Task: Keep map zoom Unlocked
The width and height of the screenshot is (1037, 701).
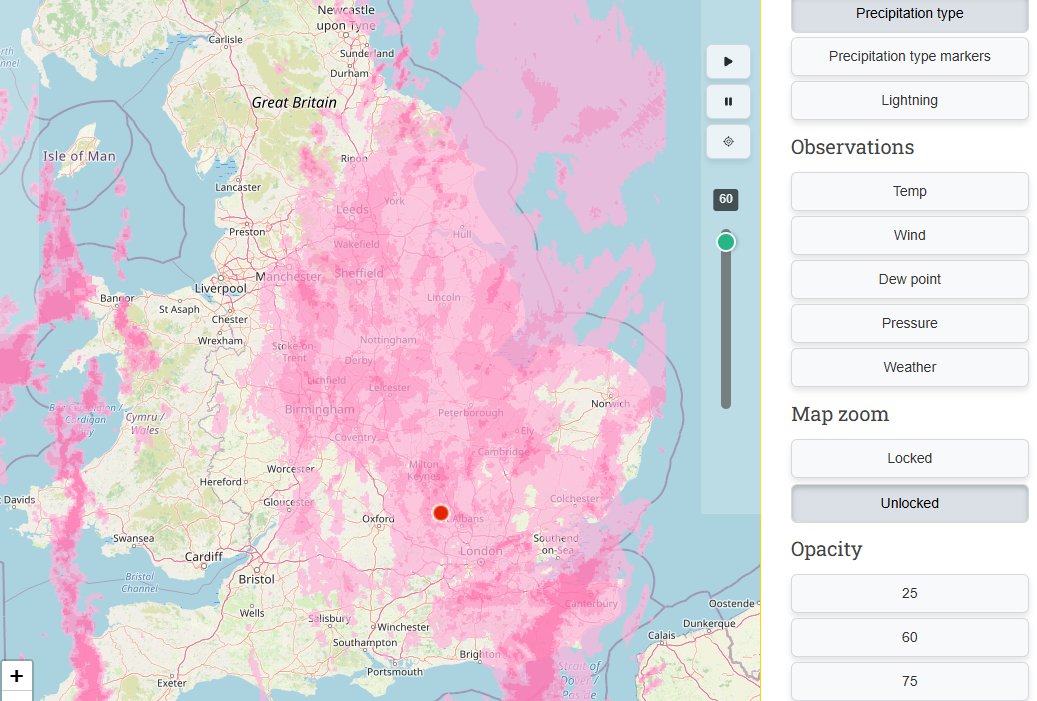Action: (x=908, y=503)
